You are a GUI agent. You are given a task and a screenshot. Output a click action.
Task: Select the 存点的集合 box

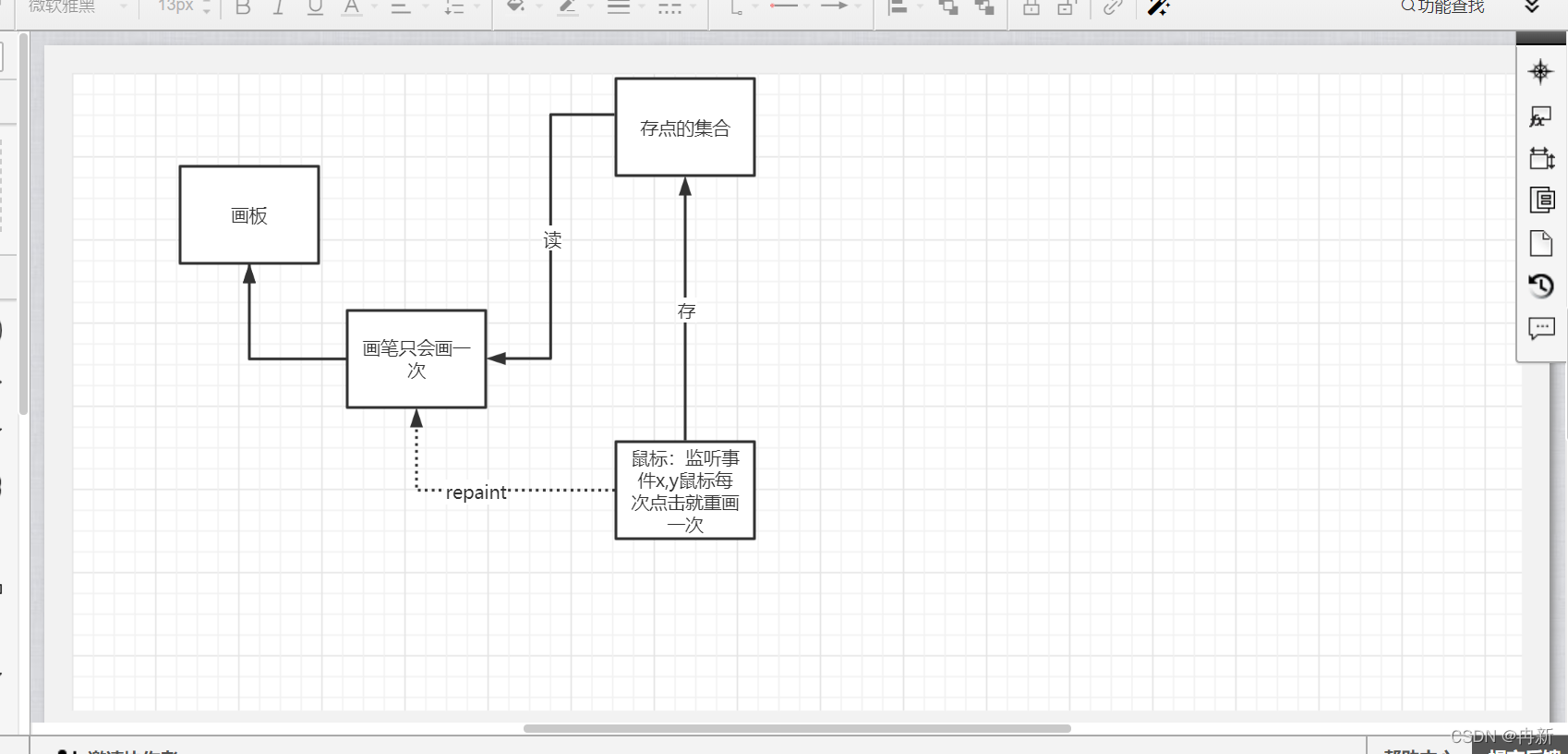(x=685, y=128)
